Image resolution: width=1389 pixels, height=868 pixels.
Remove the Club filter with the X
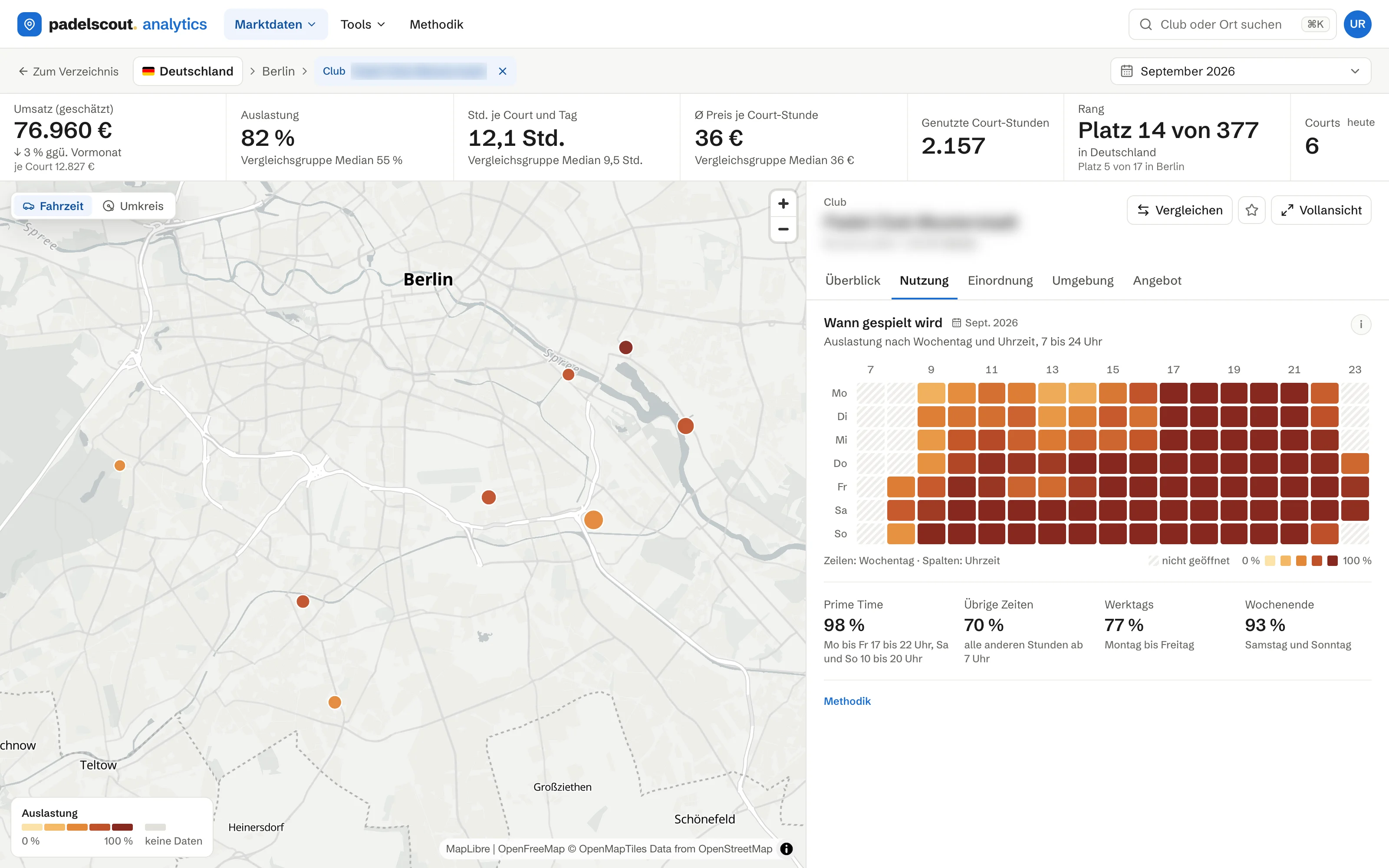pos(502,71)
